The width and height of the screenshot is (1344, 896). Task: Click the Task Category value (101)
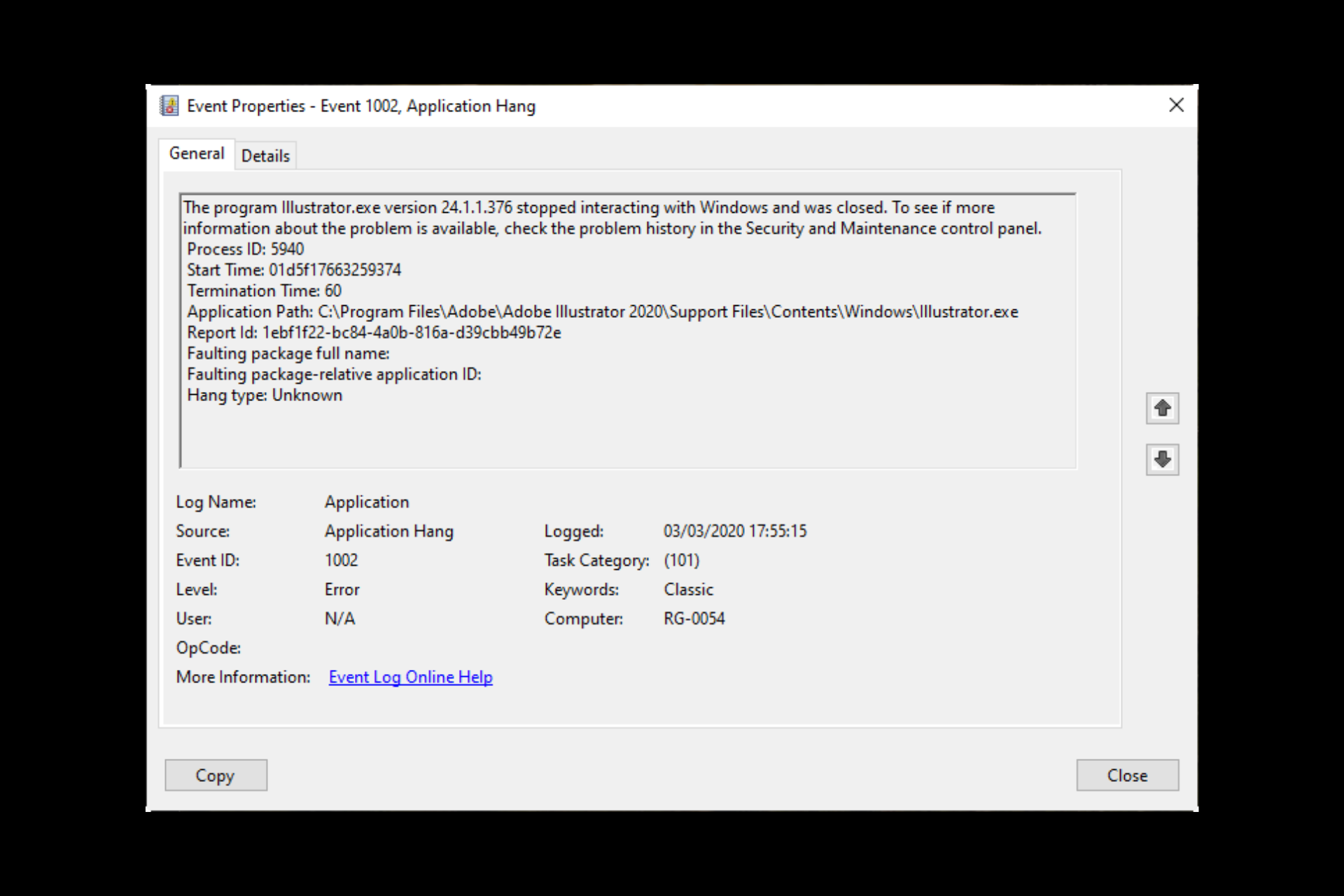pyautogui.click(x=681, y=561)
